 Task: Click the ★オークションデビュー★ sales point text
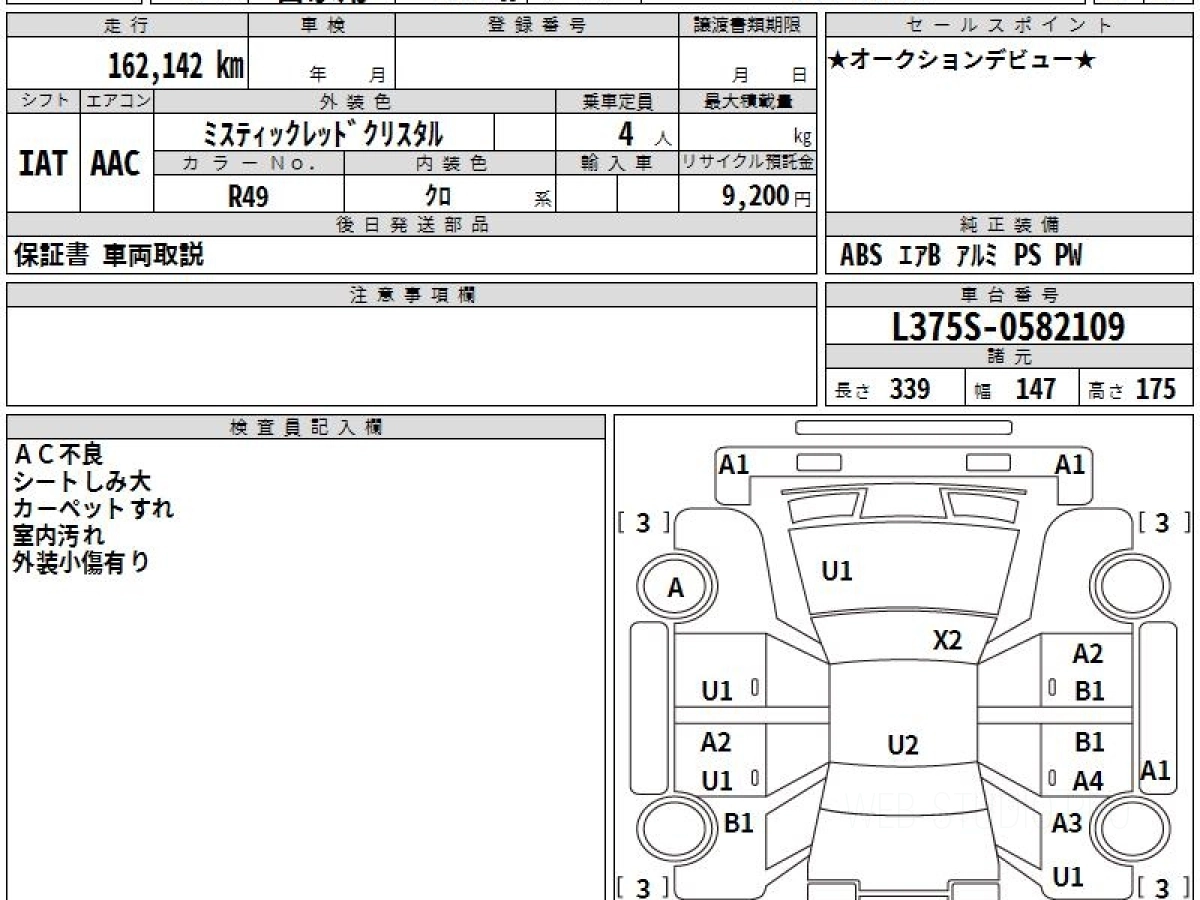(x=962, y=61)
